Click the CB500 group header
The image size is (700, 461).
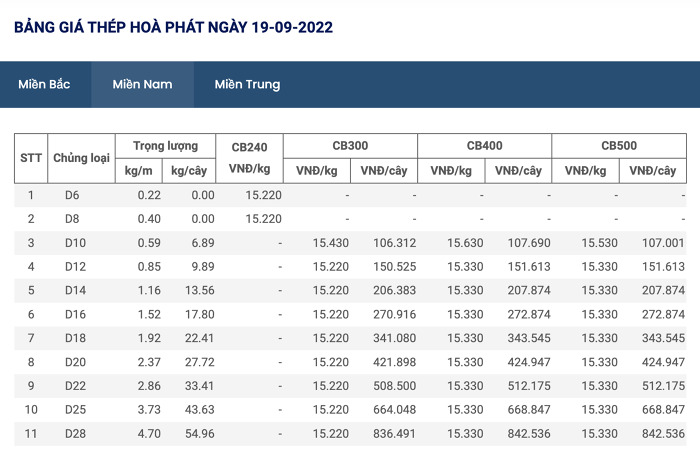619,146
